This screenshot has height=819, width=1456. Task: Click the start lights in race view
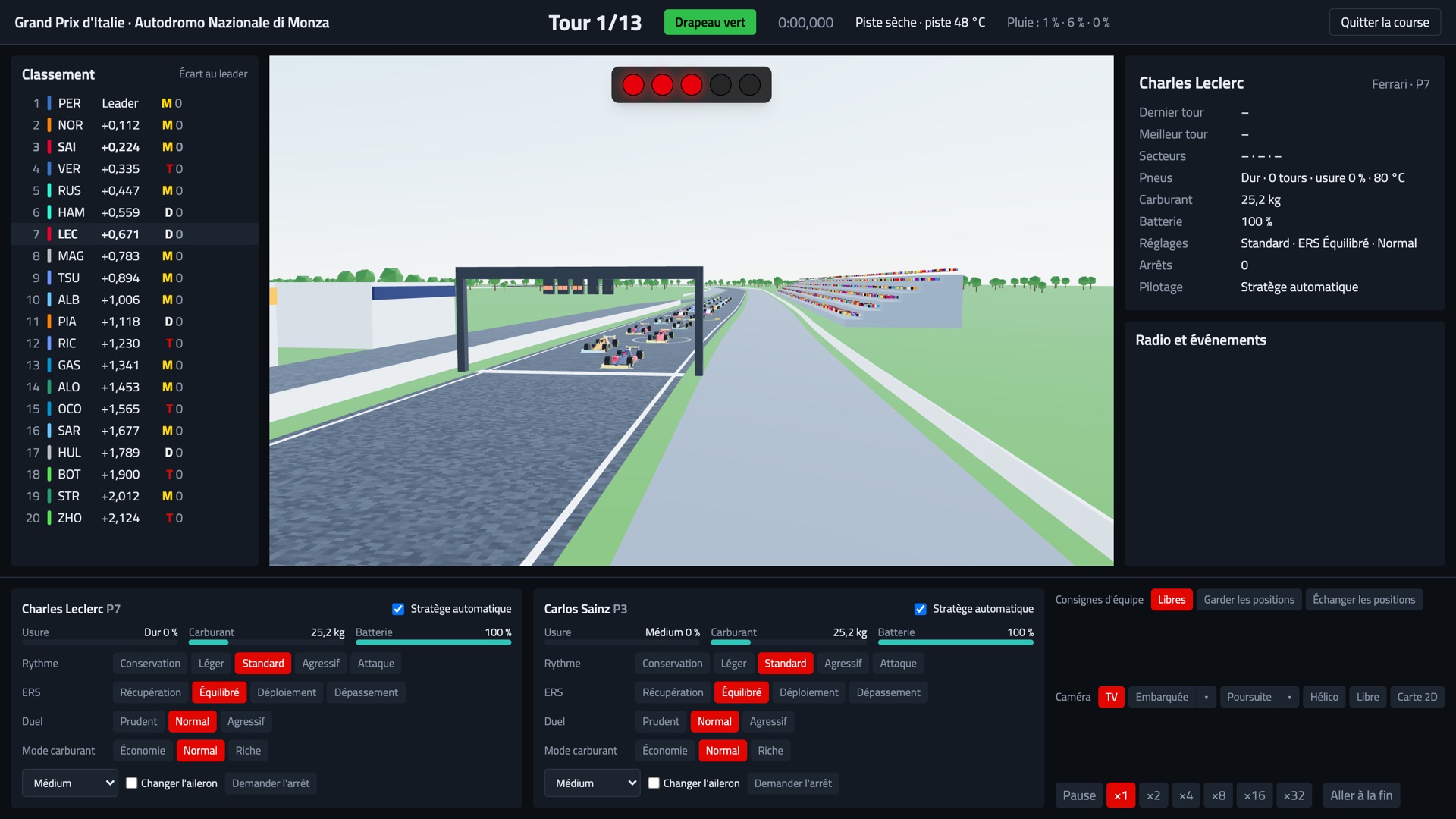pyautogui.click(x=691, y=85)
